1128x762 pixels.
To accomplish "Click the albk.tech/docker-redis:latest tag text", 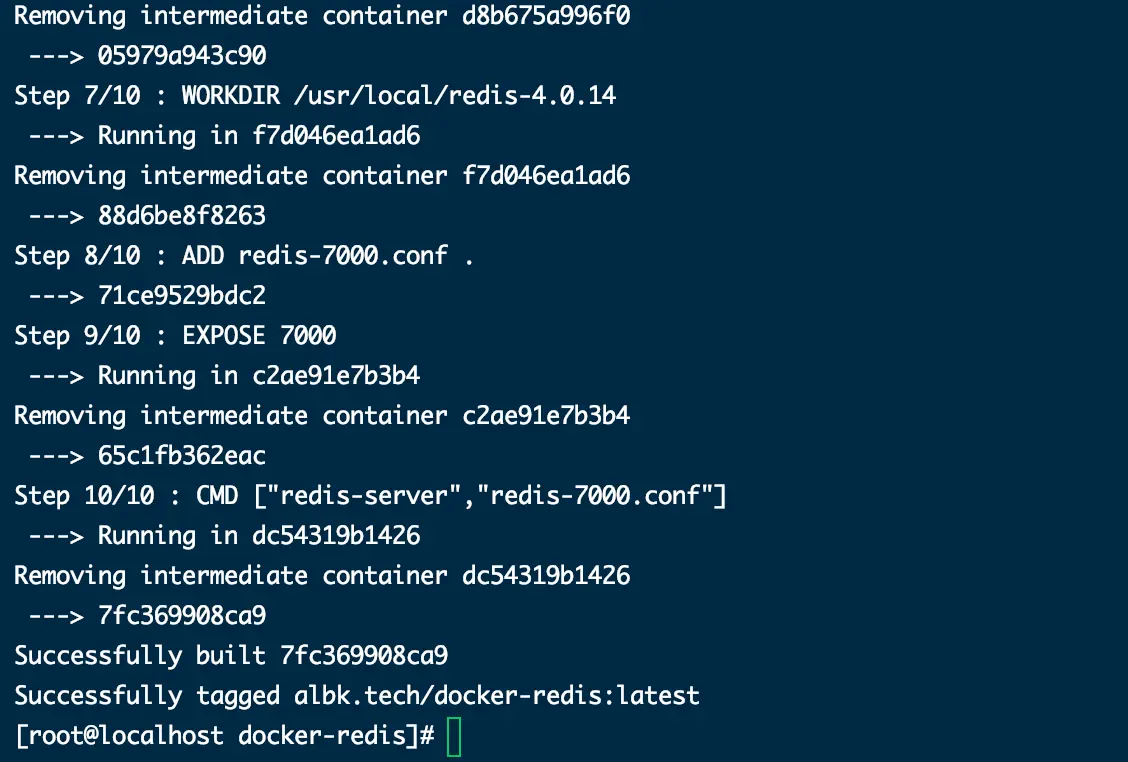I will (x=496, y=696).
